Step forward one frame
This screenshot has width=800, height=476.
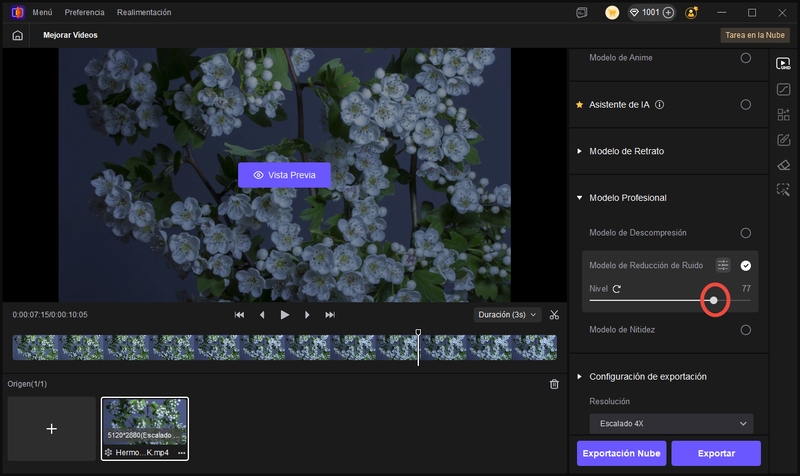[307, 315]
